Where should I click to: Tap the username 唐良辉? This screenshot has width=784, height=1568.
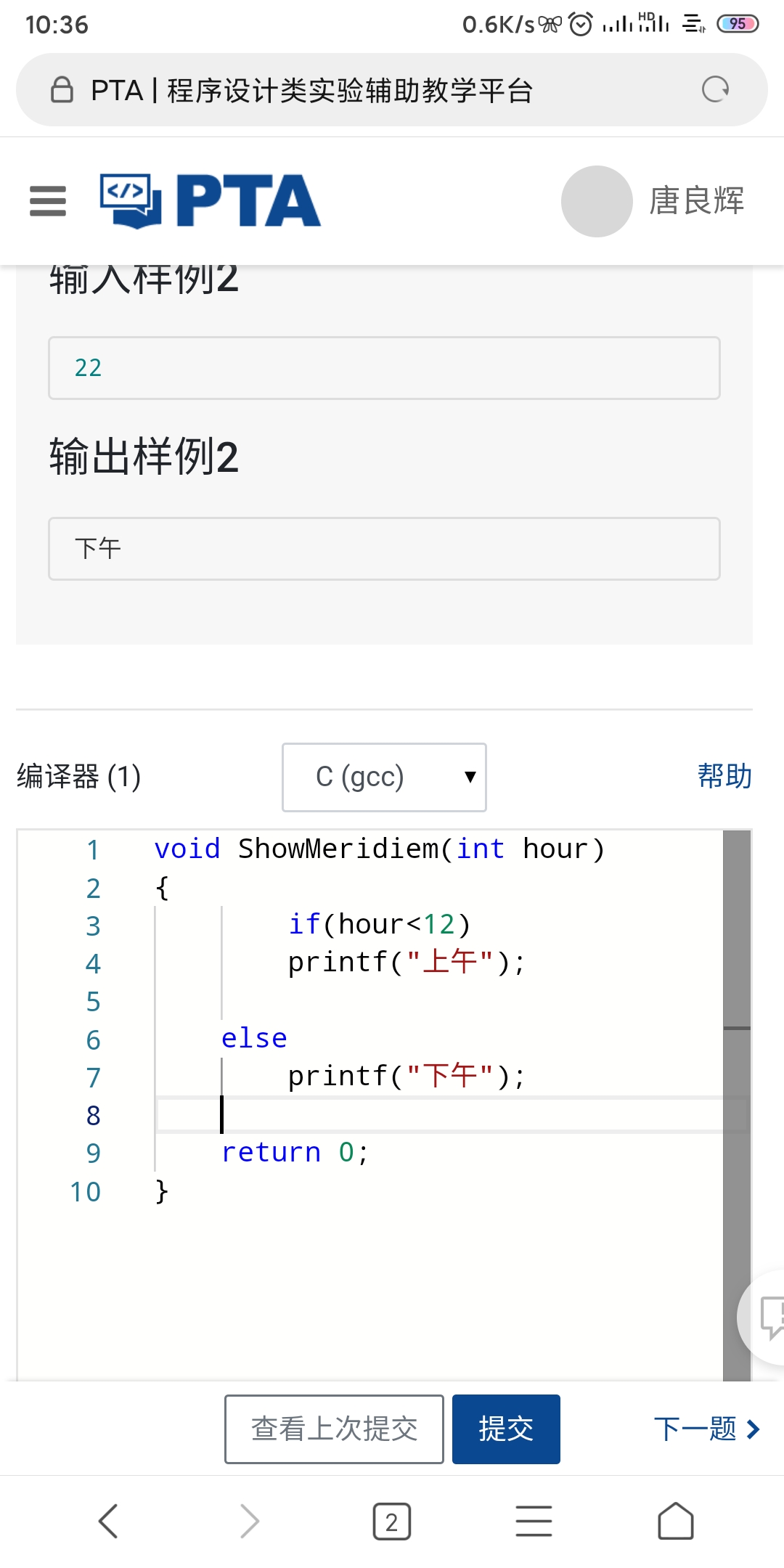click(x=696, y=201)
